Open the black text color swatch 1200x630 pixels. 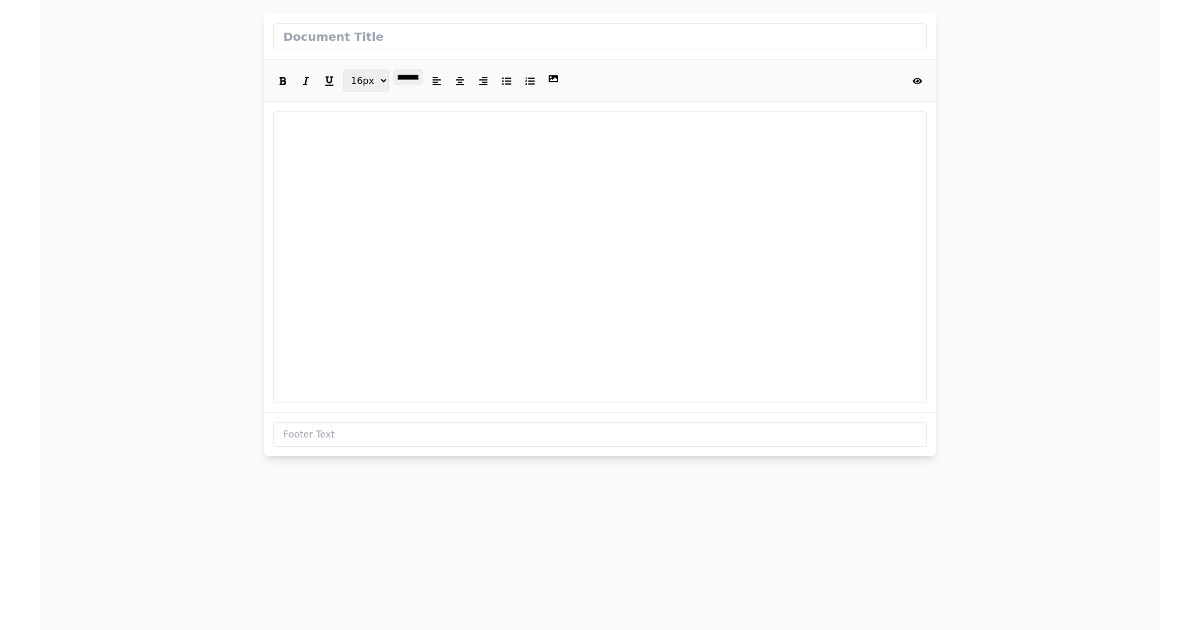(408, 78)
